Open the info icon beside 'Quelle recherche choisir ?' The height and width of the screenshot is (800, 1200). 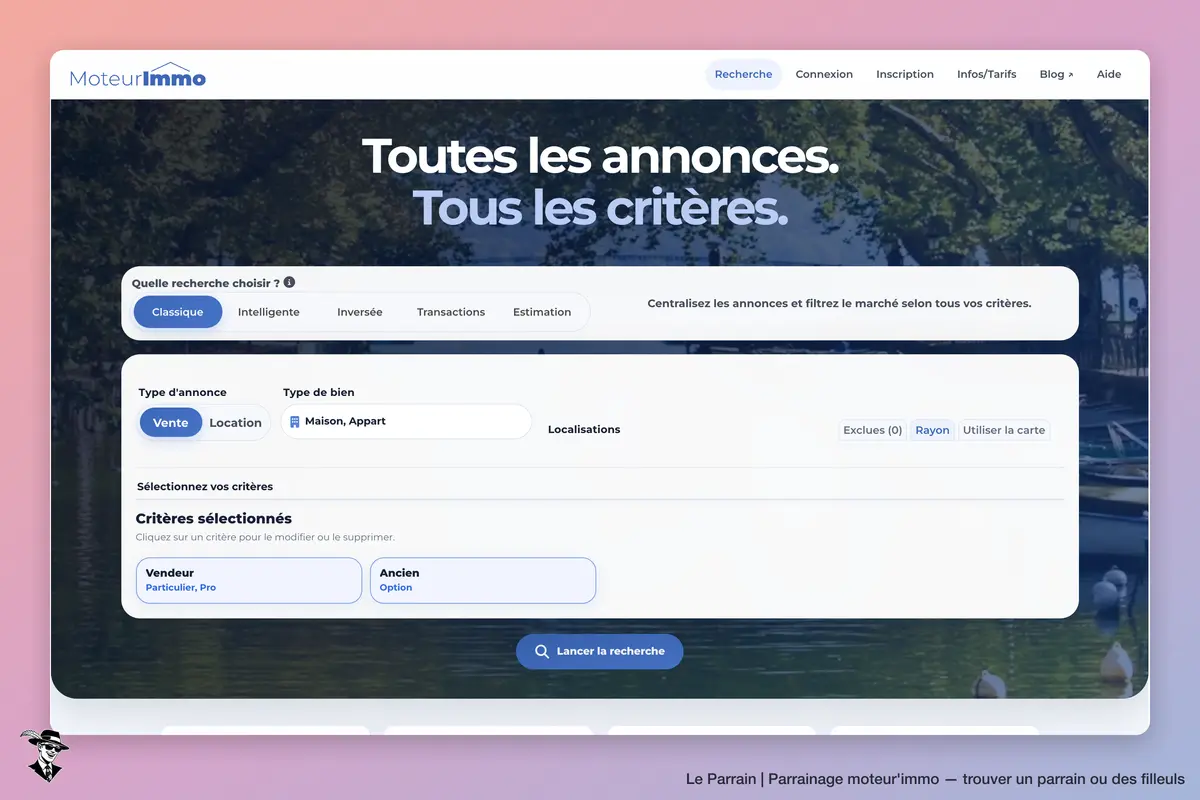click(x=289, y=283)
